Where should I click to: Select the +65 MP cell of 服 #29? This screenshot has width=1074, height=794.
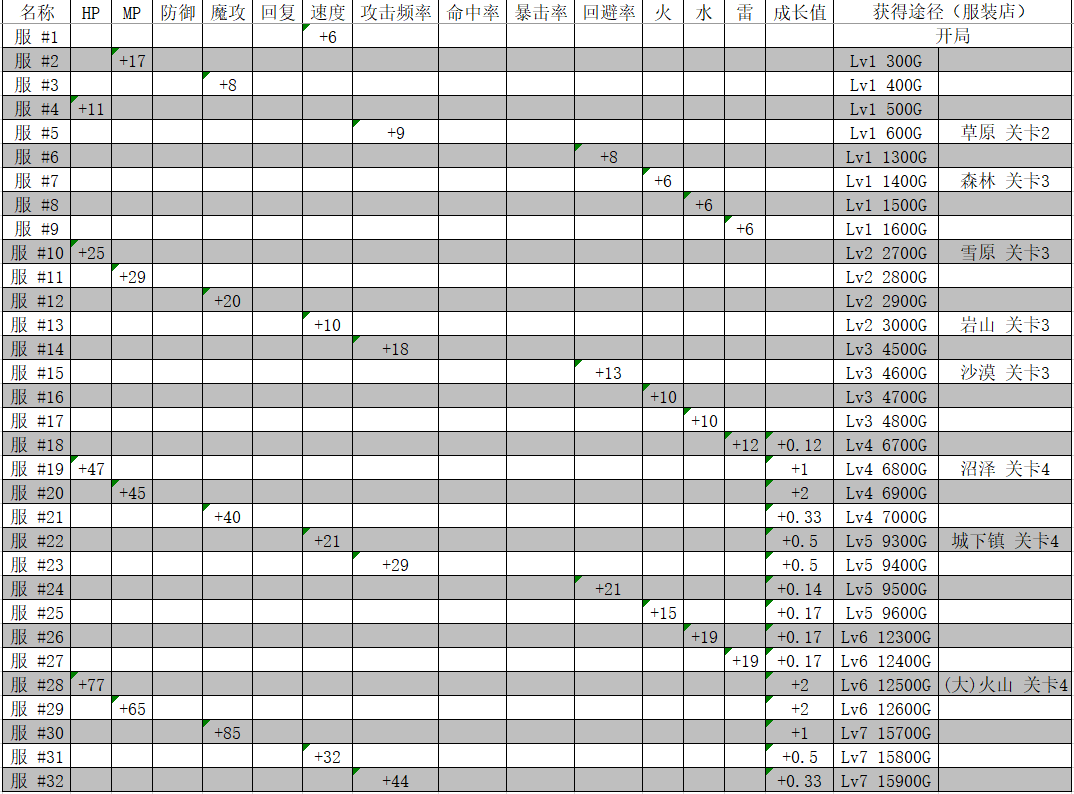click(x=132, y=708)
